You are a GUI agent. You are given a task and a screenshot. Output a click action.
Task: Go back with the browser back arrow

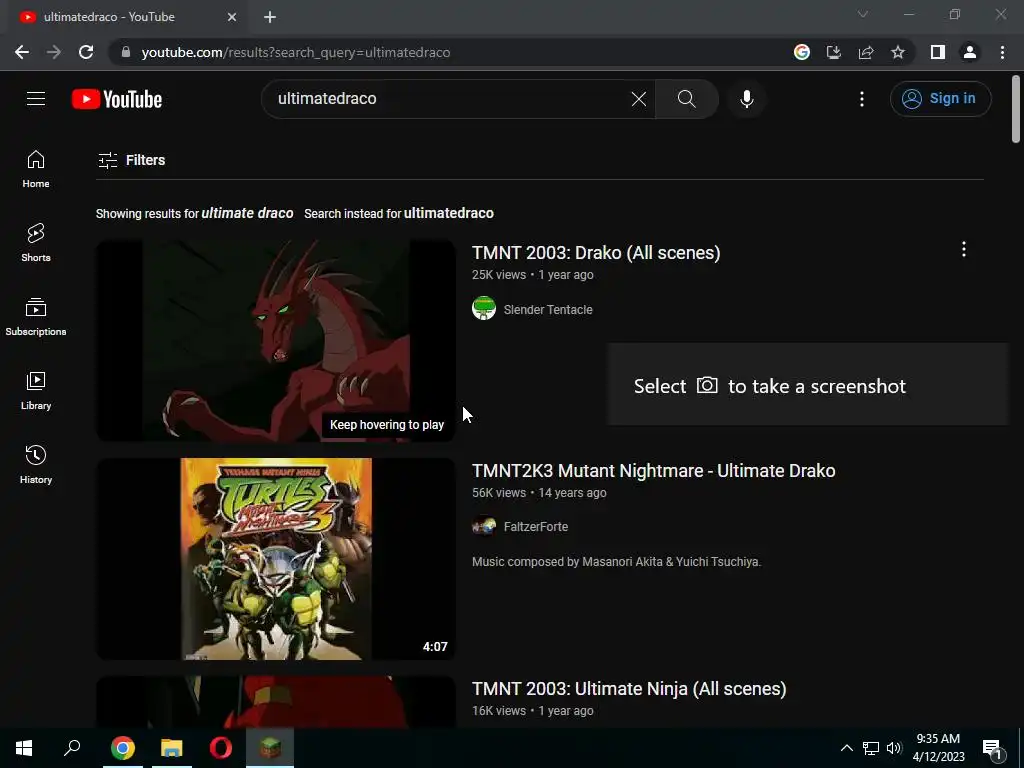(22, 52)
